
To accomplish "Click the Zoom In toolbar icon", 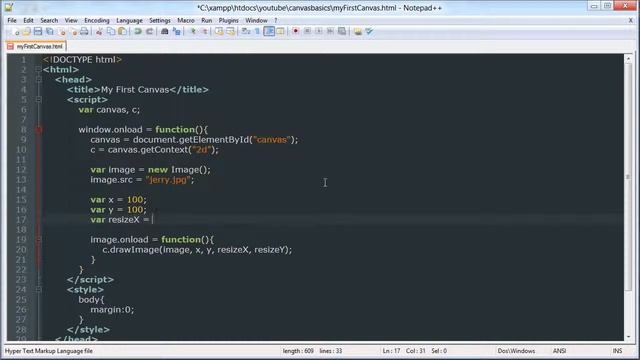I will click(x=193, y=31).
